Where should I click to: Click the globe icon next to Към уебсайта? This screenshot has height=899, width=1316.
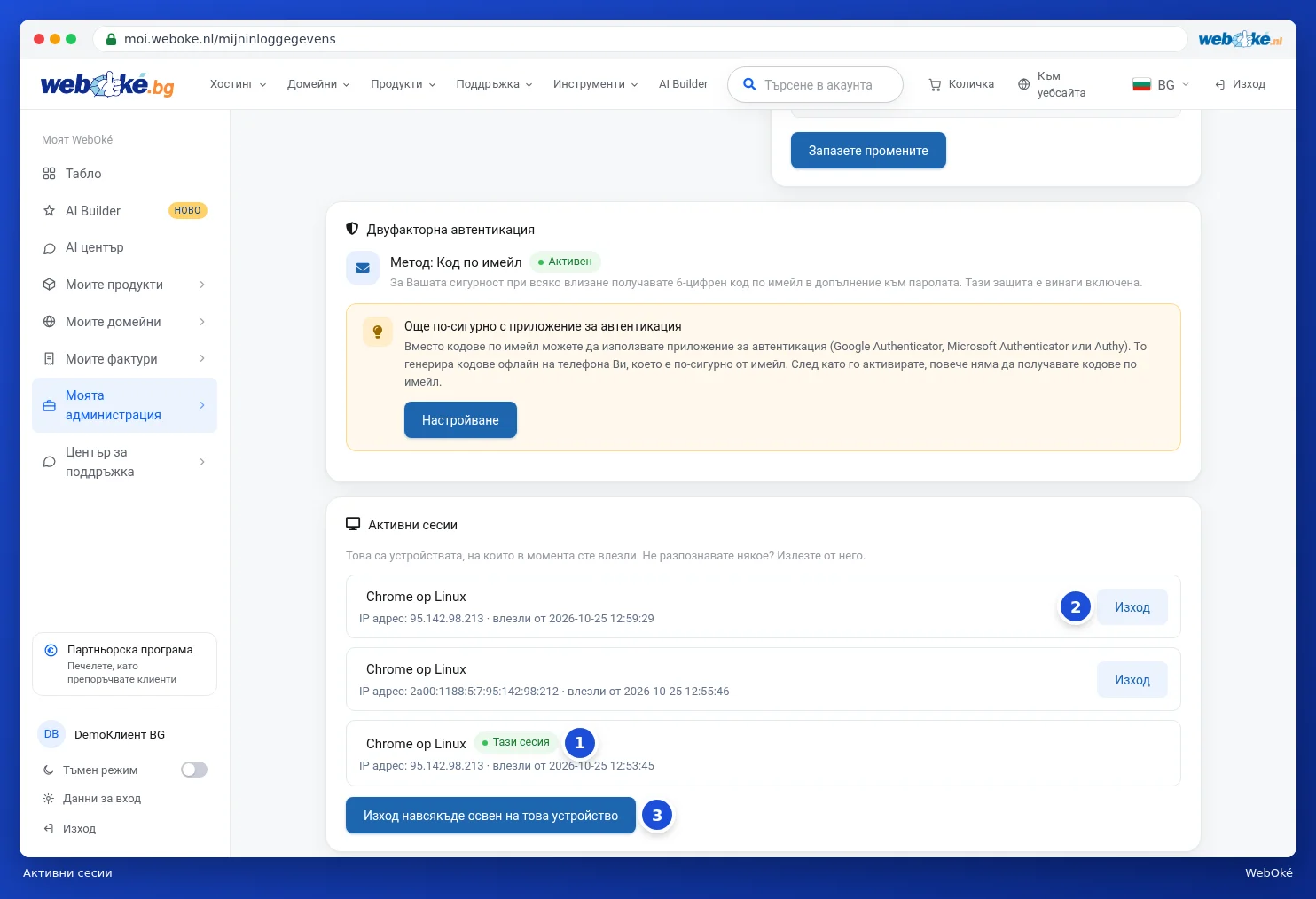point(1023,84)
